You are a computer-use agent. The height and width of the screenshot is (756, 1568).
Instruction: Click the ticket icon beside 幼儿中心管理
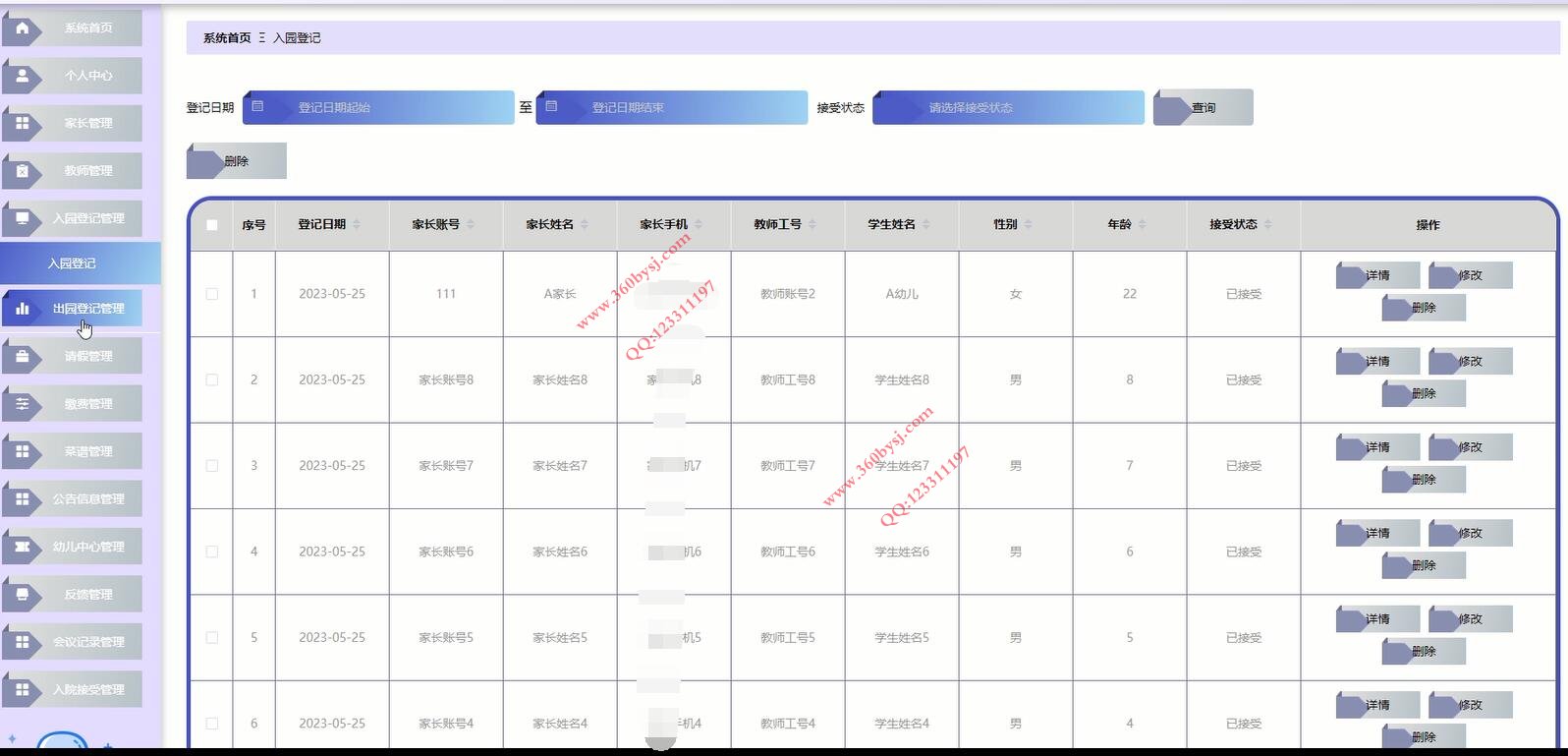22,547
